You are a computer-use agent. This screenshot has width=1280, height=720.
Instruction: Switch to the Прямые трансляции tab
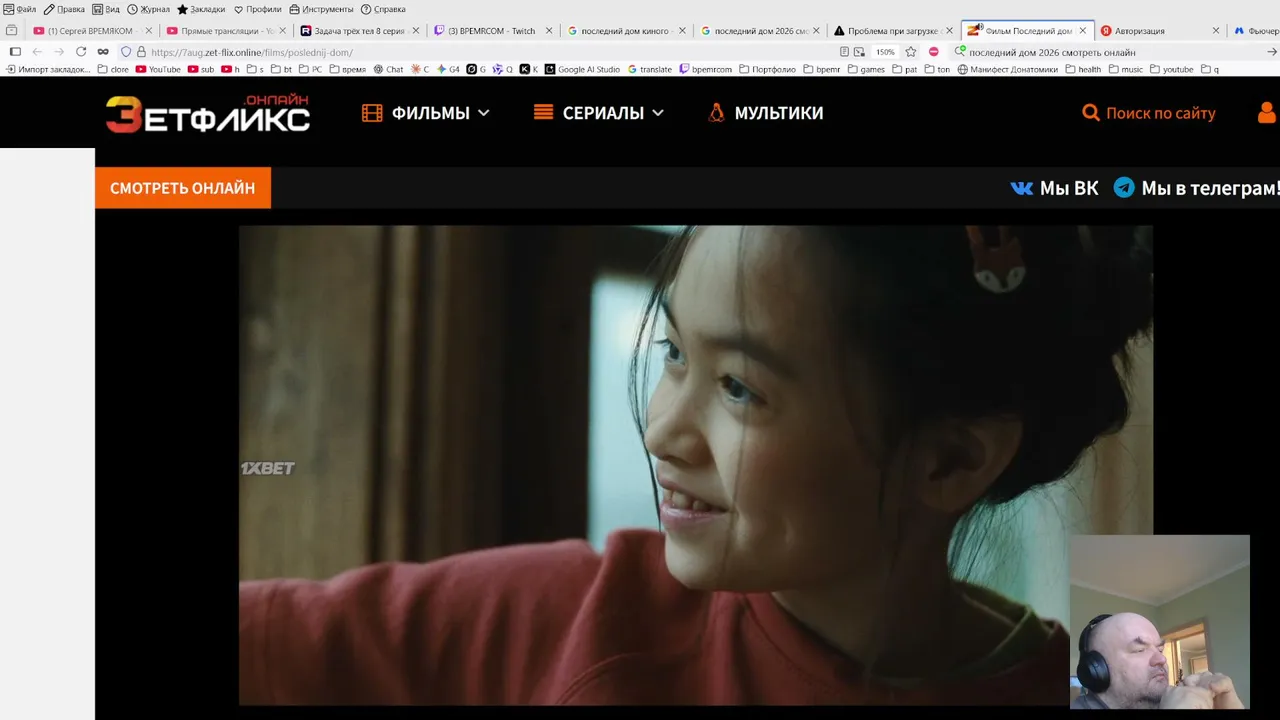pyautogui.click(x=224, y=31)
